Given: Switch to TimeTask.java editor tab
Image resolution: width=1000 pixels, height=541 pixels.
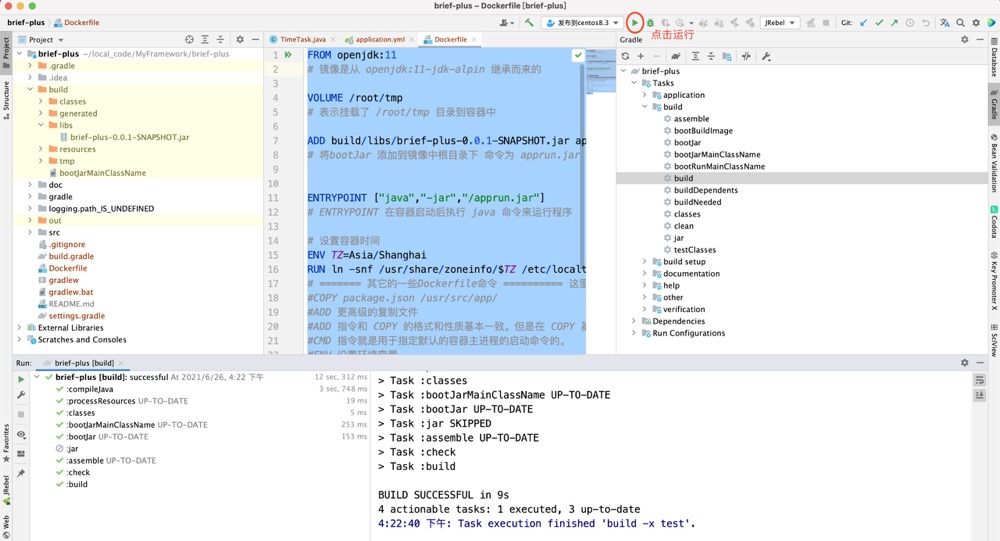Looking at the screenshot, I should point(302,40).
